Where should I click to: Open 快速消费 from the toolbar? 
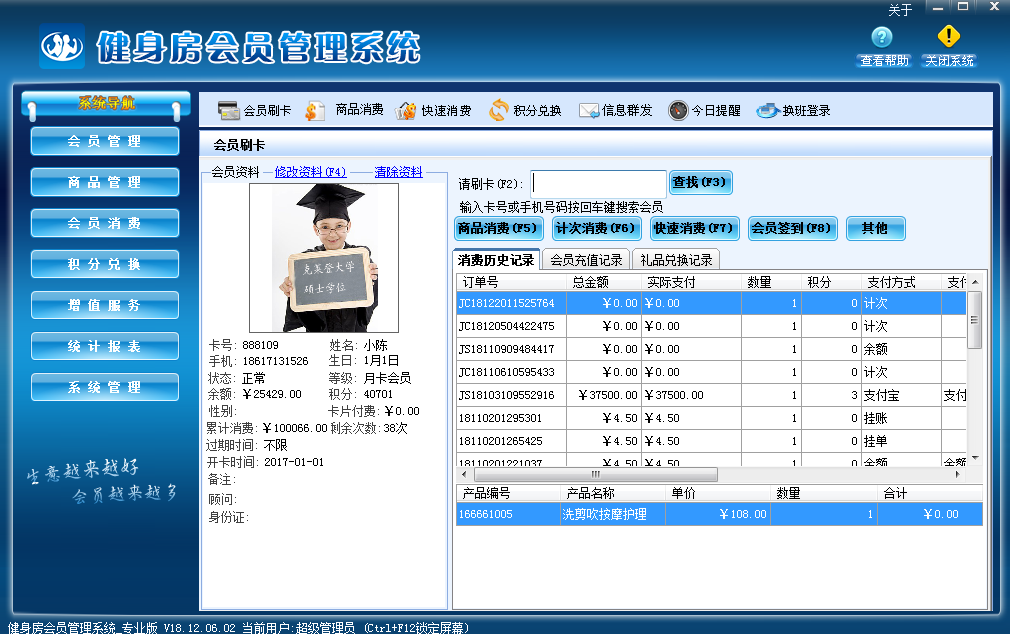click(406, 111)
